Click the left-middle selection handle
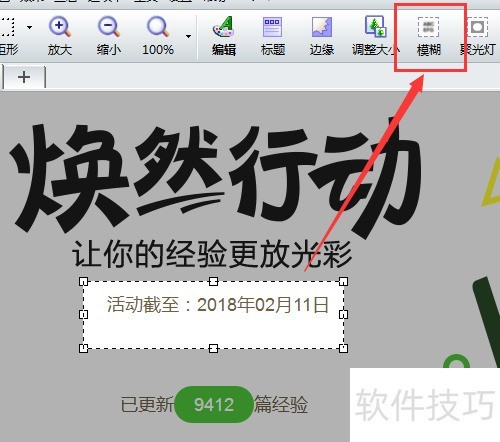 point(83,314)
